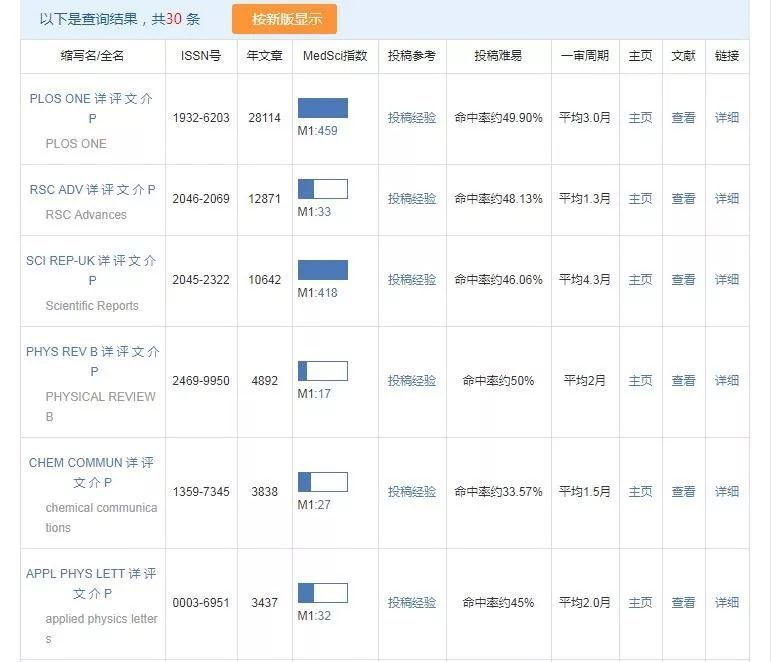Select ISSN cell 1932-6203
This screenshot has width=773, height=662.
[201, 118]
